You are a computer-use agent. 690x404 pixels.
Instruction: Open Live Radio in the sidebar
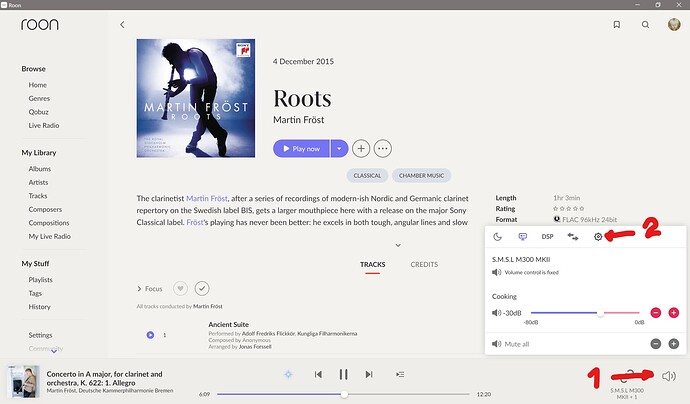[x=44, y=125]
